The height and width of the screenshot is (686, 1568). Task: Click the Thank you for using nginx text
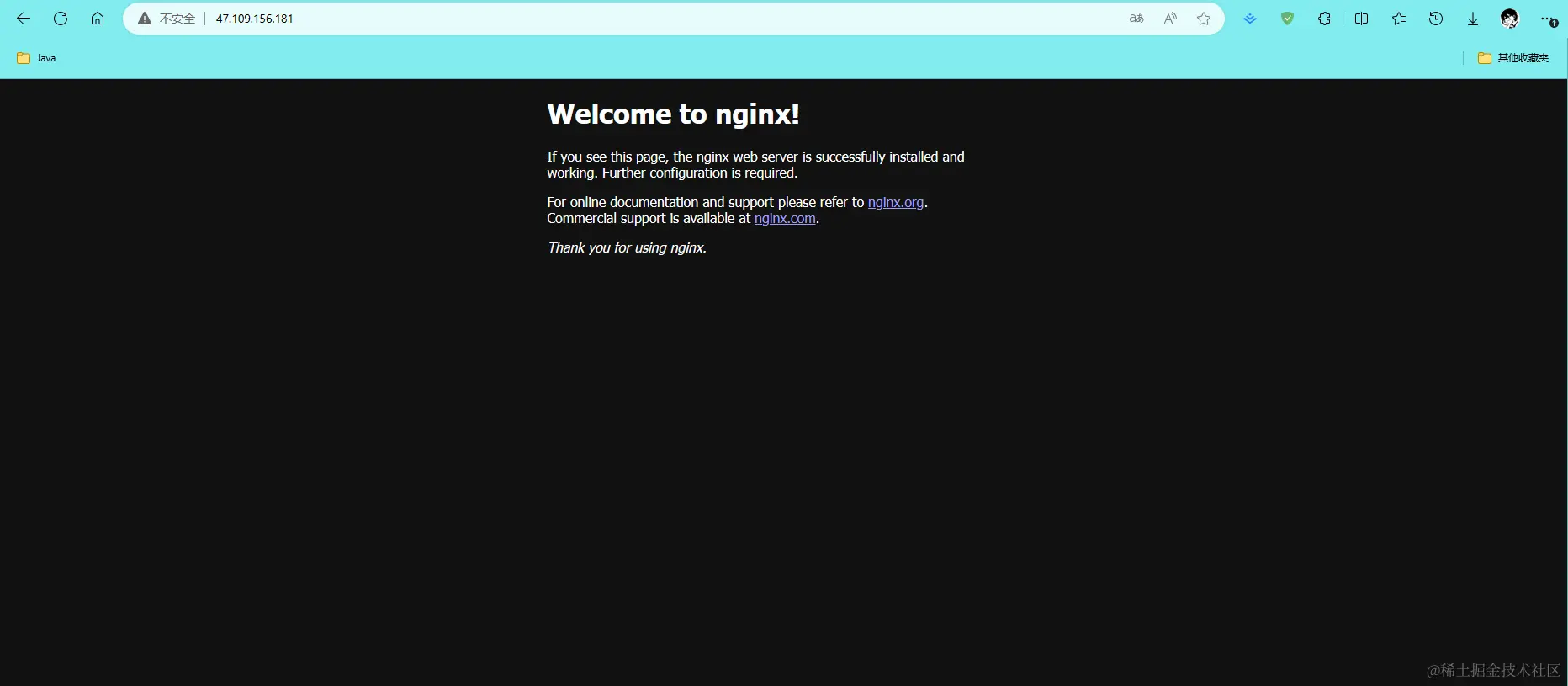coord(627,247)
